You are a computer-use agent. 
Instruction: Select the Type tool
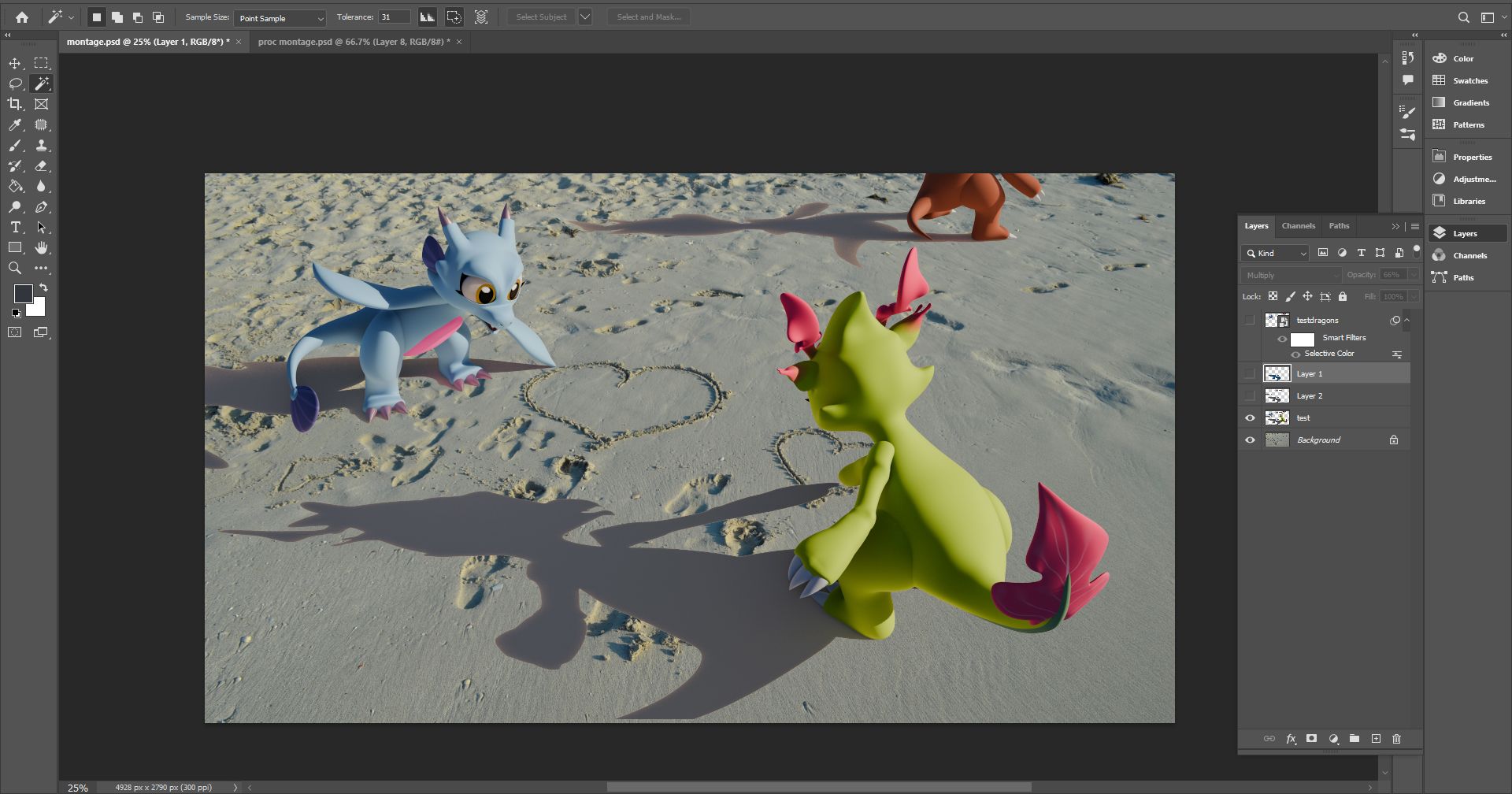coord(15,228)
